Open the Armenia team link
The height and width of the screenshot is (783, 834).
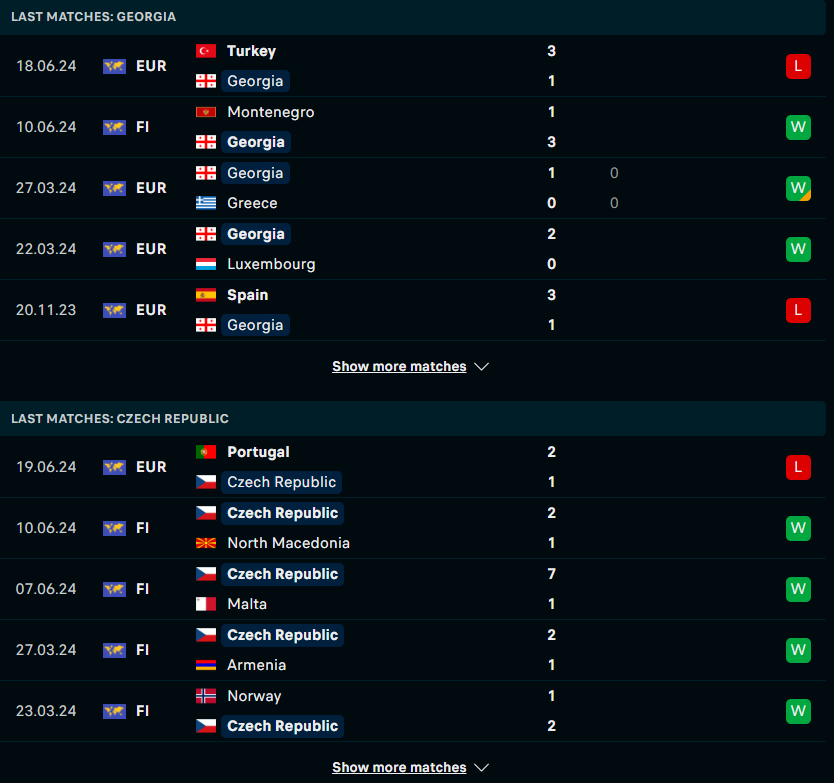(x=256, y=665)
